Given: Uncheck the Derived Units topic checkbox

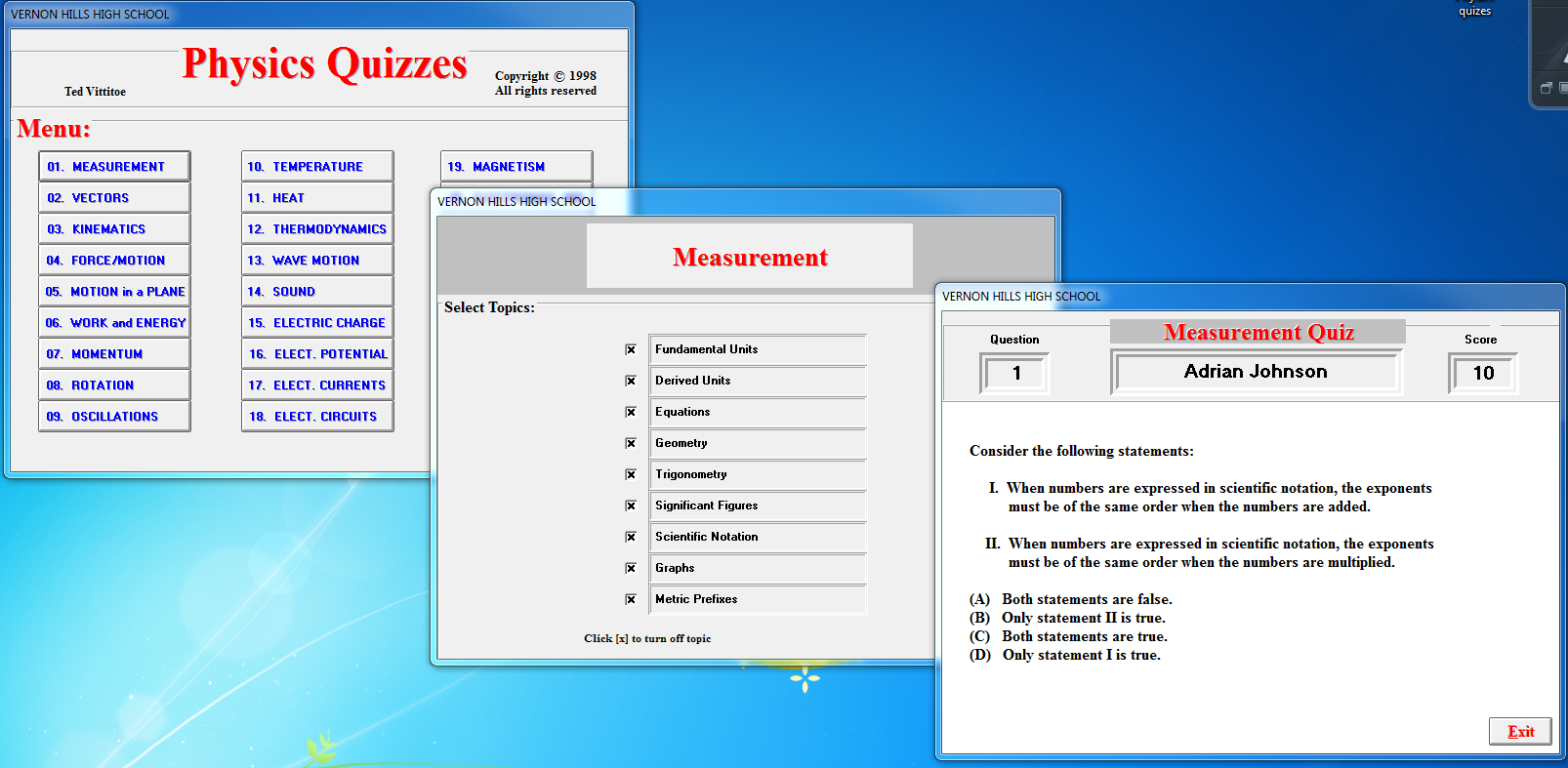Looking at the screenshot, I should (631, 381).
